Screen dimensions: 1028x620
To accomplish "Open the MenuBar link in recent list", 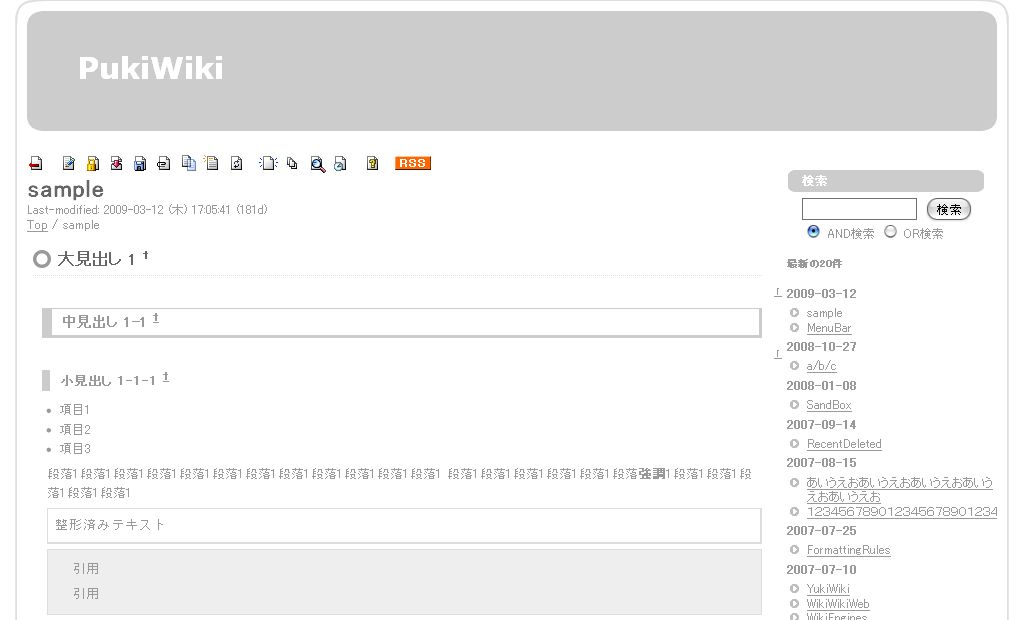I will coord(828,328).
